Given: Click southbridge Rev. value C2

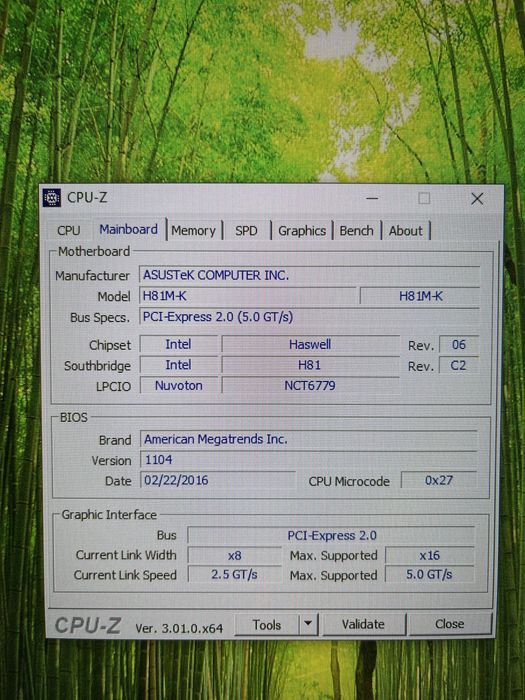Looking at the screenshot, I should [459, 365].
